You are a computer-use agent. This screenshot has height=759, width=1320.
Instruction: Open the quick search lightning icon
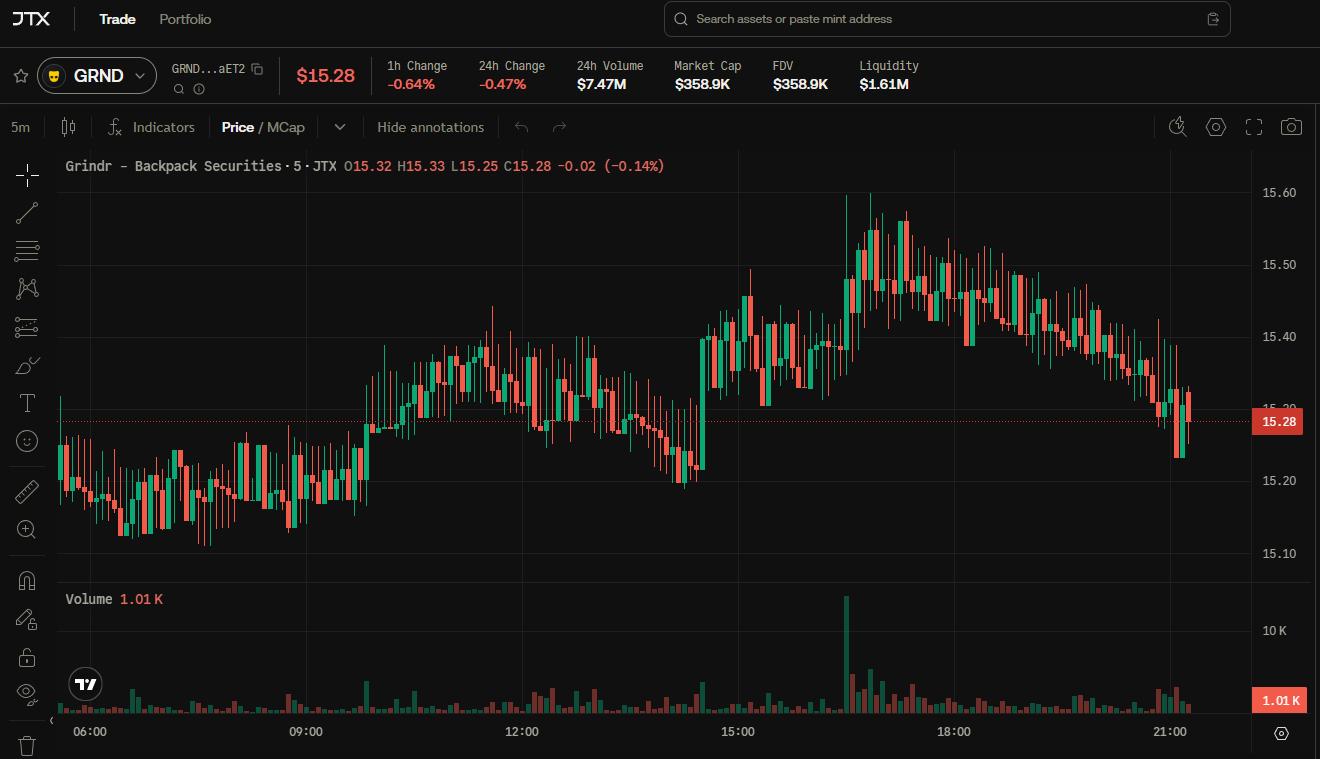(x=1178, y=127)
